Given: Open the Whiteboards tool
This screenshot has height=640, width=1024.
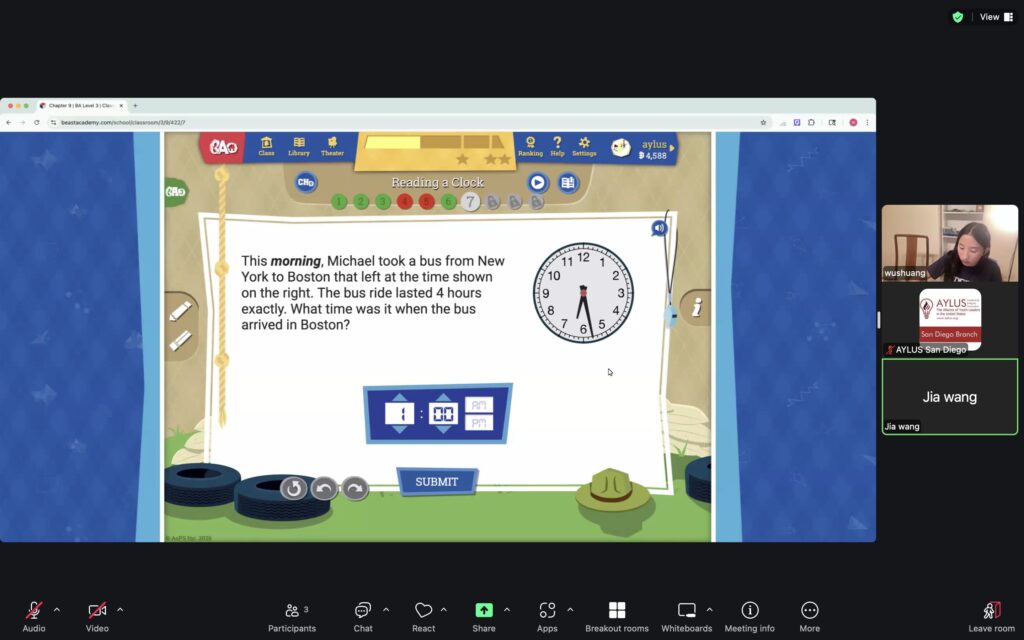Looking at the screenshot, I should (686, 611).
